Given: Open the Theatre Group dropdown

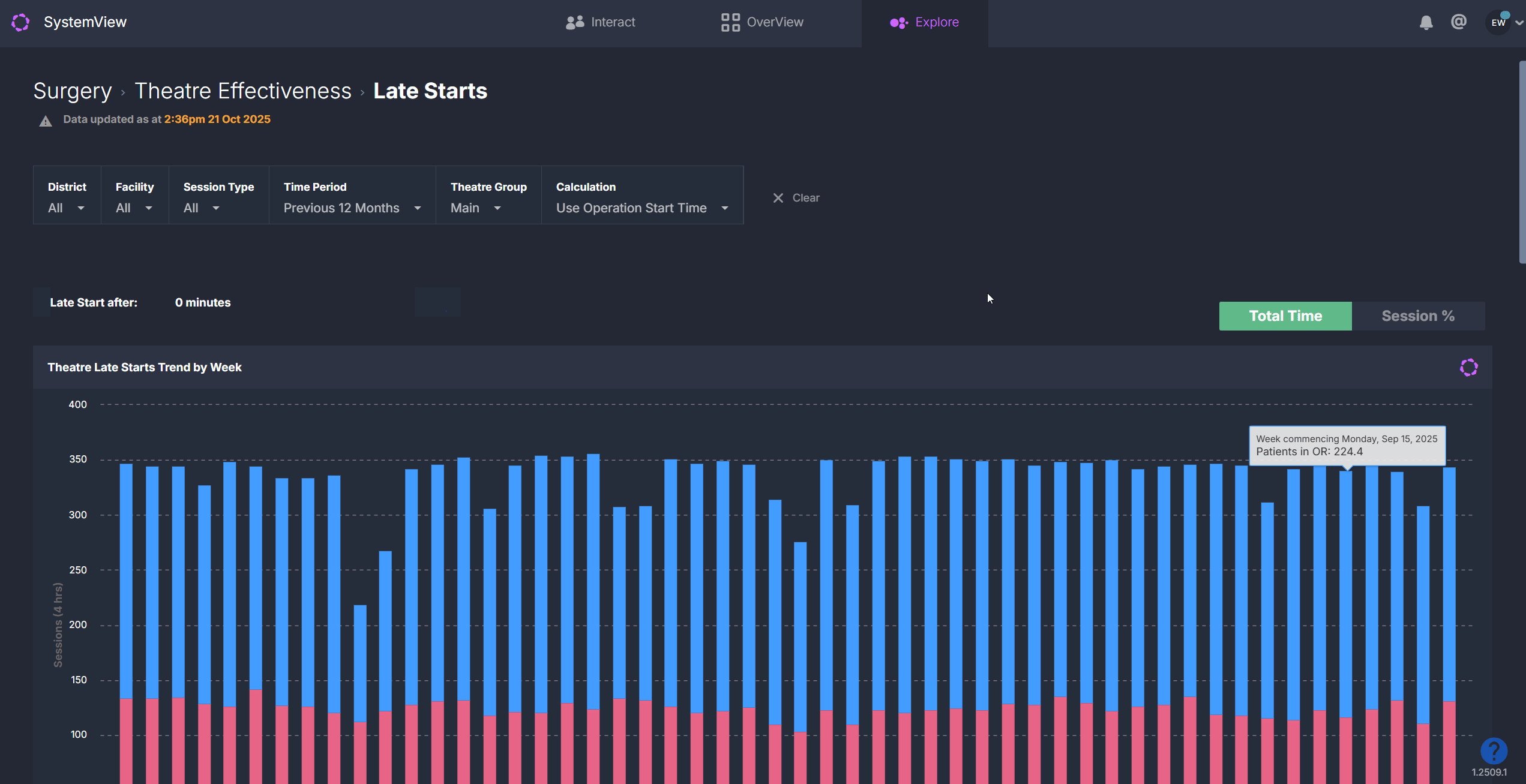Looking at the screenshot, I should tap(476, 208).
